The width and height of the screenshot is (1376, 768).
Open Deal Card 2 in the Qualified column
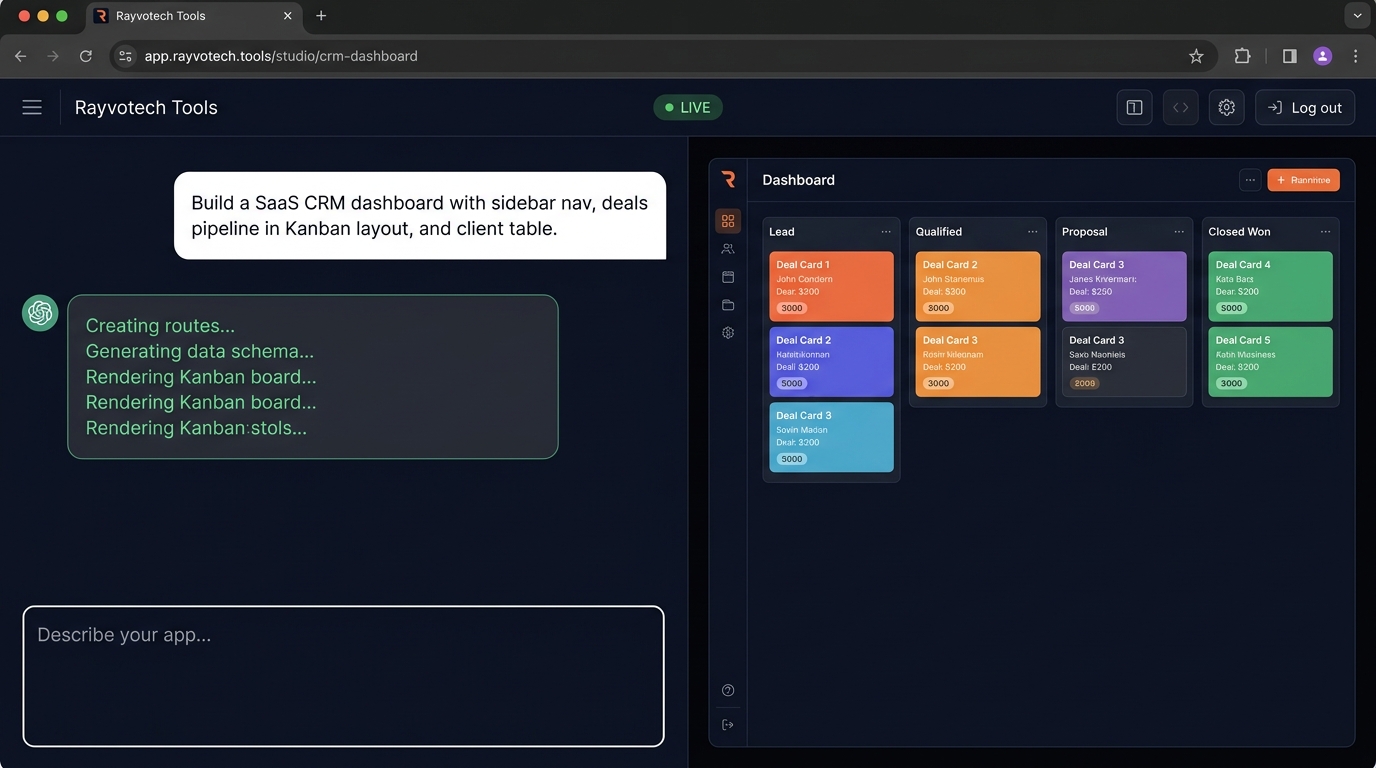[978, 286]
